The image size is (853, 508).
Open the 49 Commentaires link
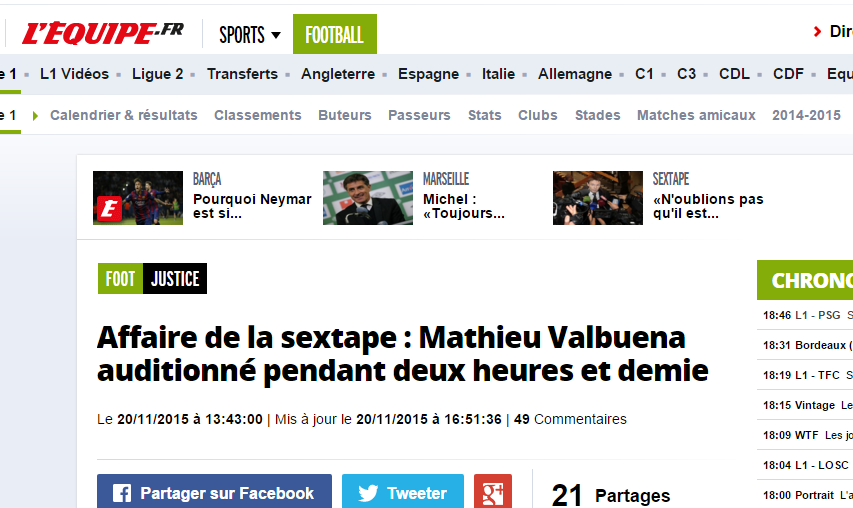coord(570,419)
